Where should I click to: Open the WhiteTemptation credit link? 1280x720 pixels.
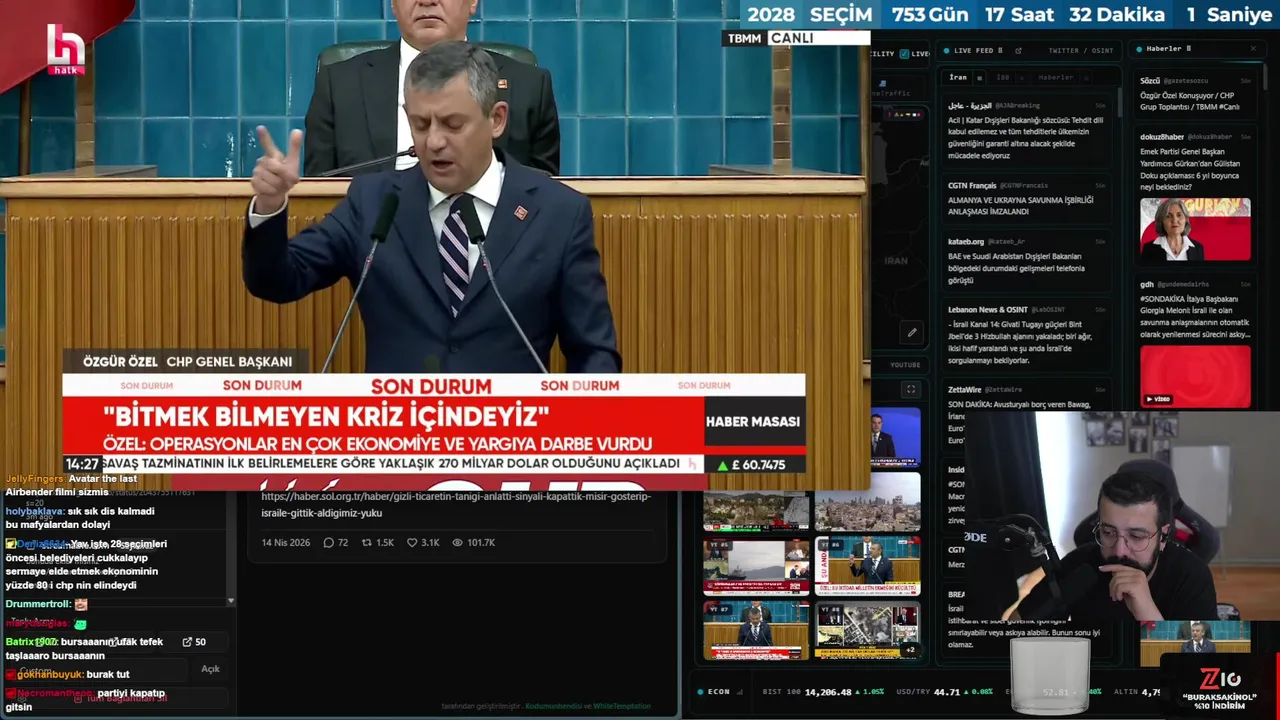[622, 706]
